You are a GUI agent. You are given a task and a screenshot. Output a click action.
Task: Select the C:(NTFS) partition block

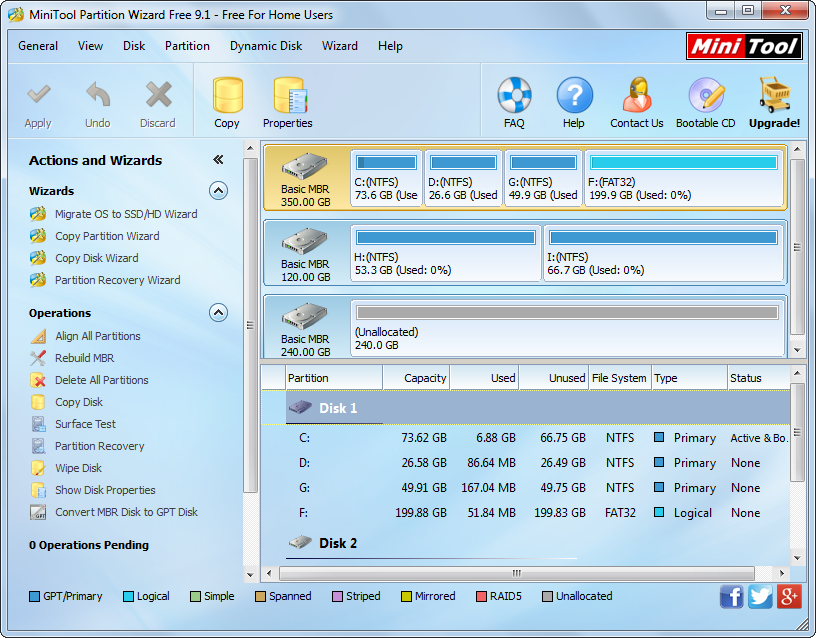[386, 178]
